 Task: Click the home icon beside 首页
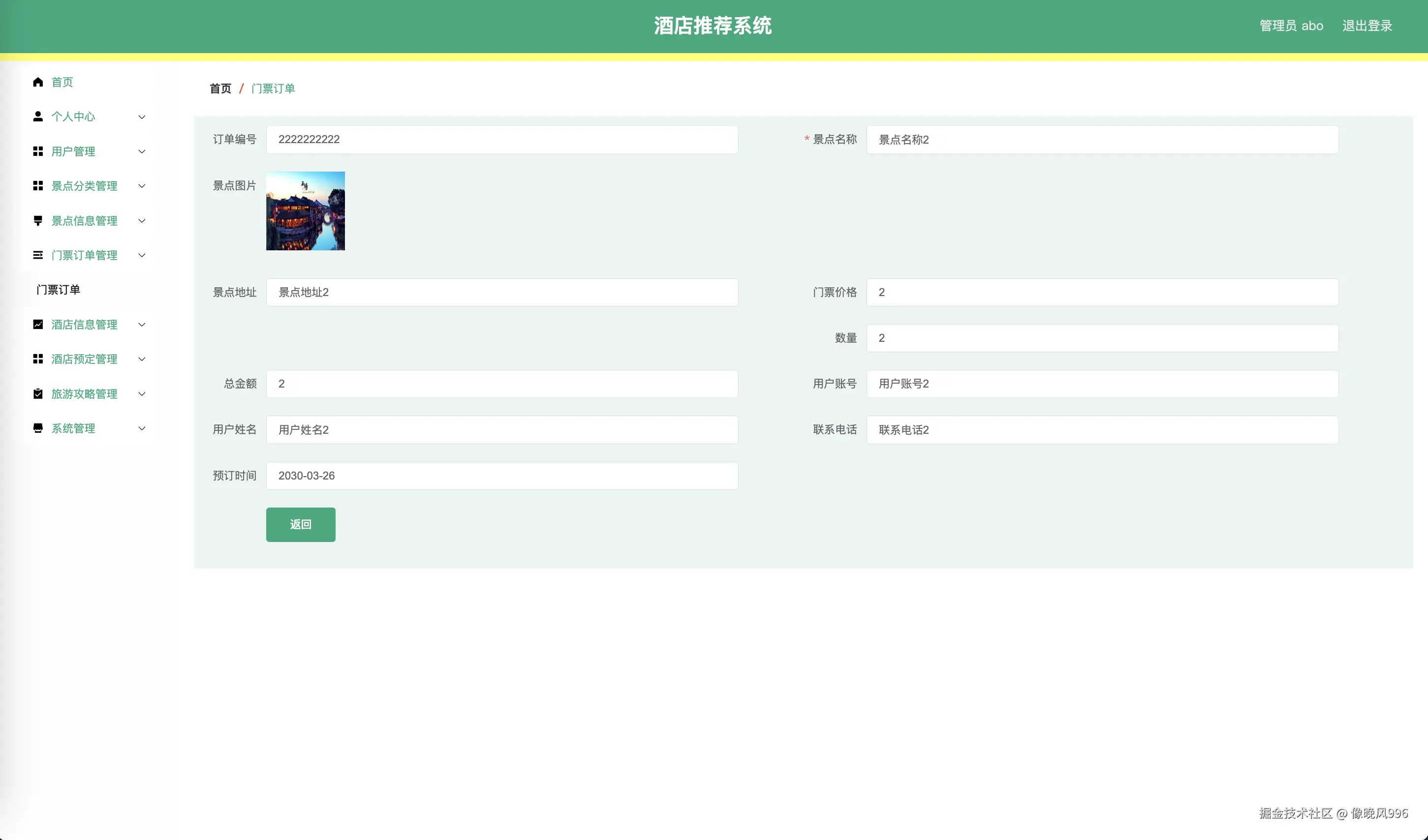point(38,82)
